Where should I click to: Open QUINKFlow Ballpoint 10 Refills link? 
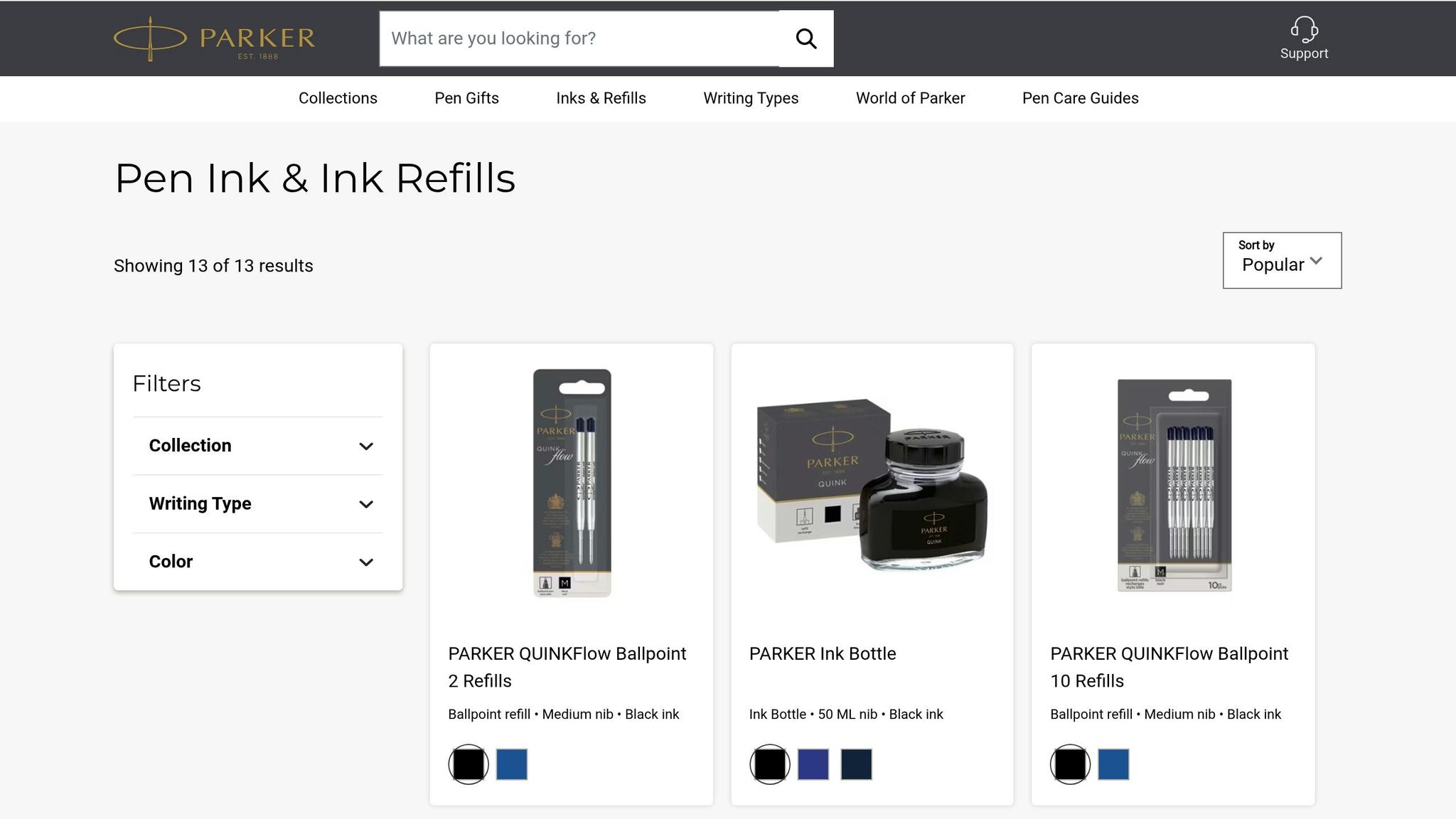click(1169, 667)
